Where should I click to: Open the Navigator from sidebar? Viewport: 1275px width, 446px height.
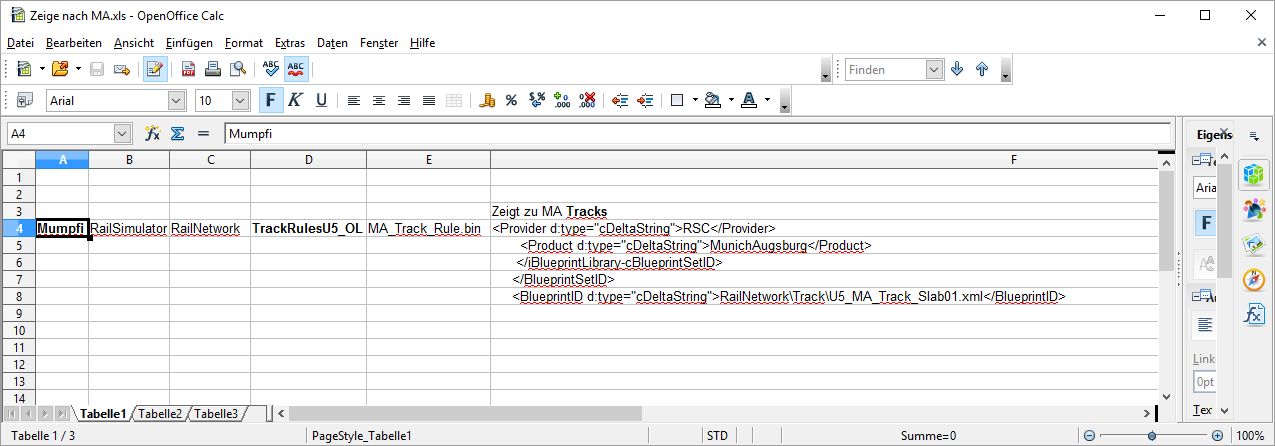coord(1254,280)
